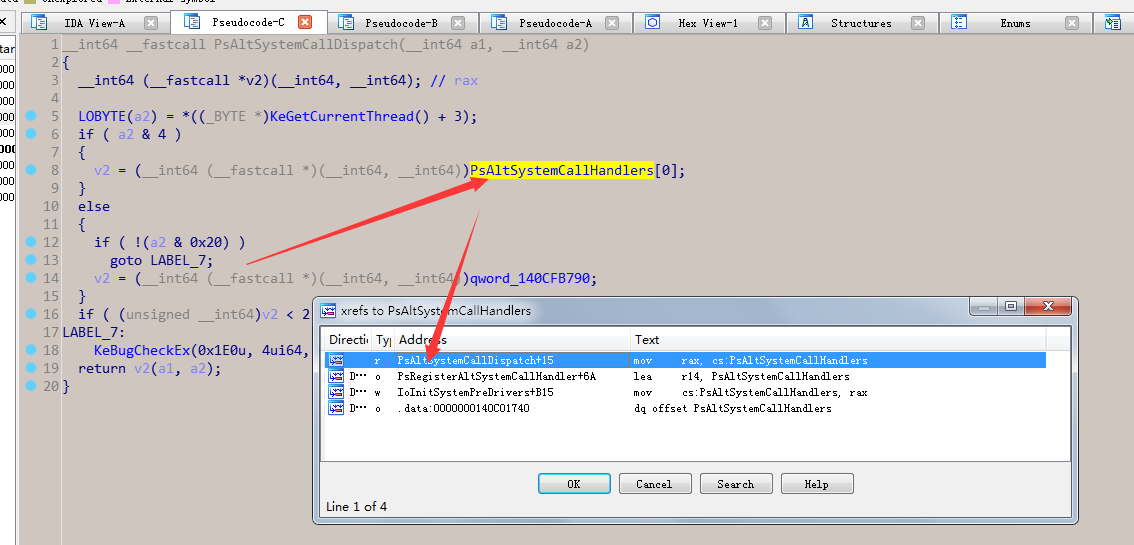This screenshot has height=545, width=1134.
Task: Click the partially visible tab icon after Enums
Action: point(1112,23)
